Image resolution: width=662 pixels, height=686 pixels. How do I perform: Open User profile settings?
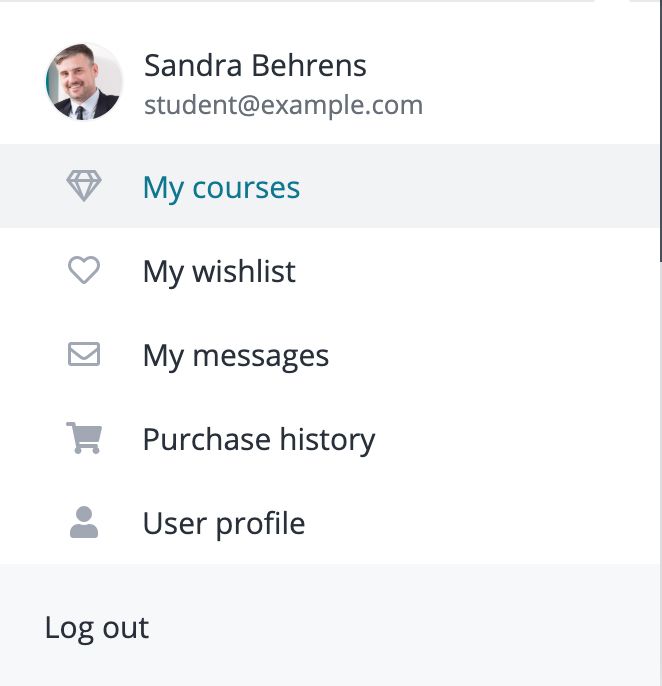pos(224,523)
